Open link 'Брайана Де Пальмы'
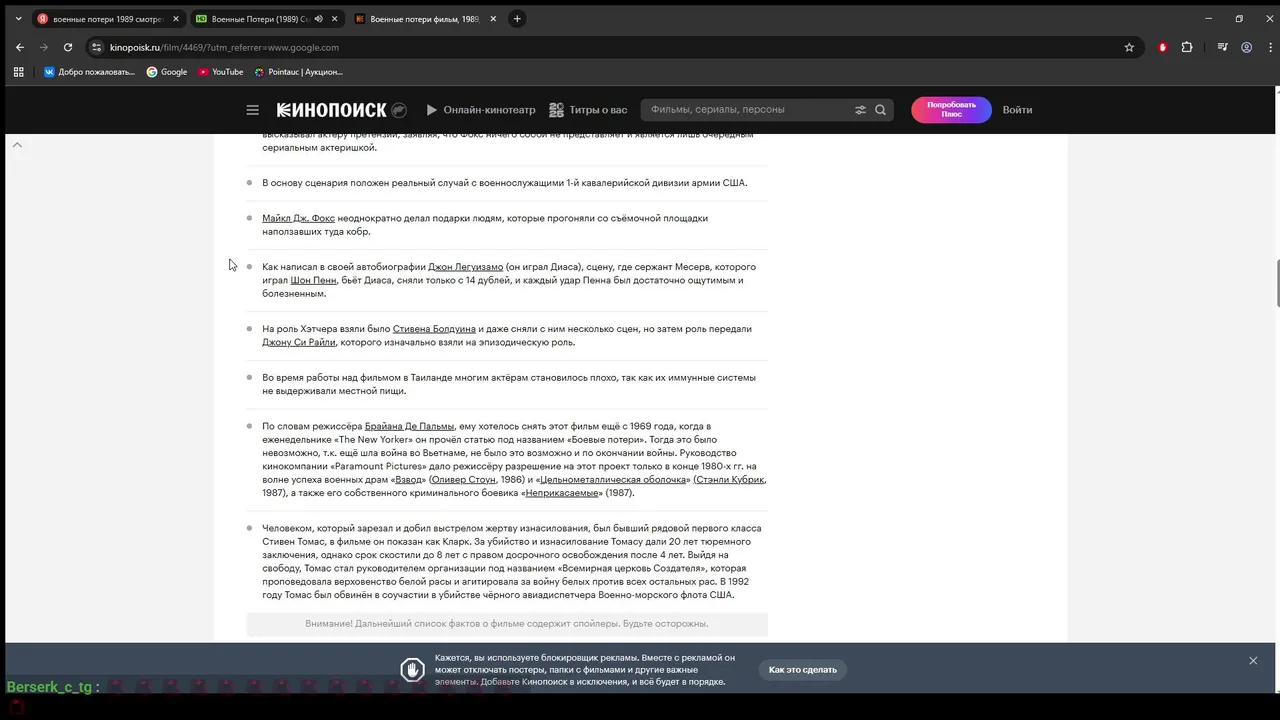 pos(409,426)
